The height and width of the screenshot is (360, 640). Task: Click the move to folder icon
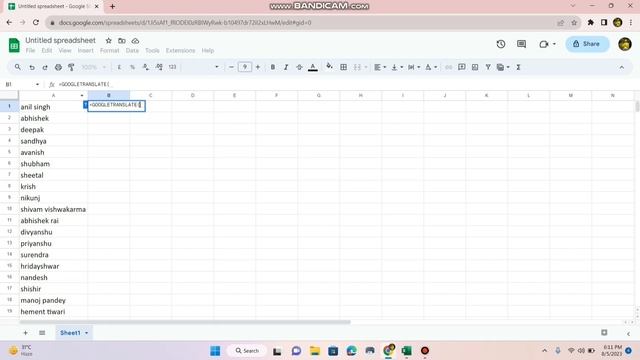pos(122,40)
